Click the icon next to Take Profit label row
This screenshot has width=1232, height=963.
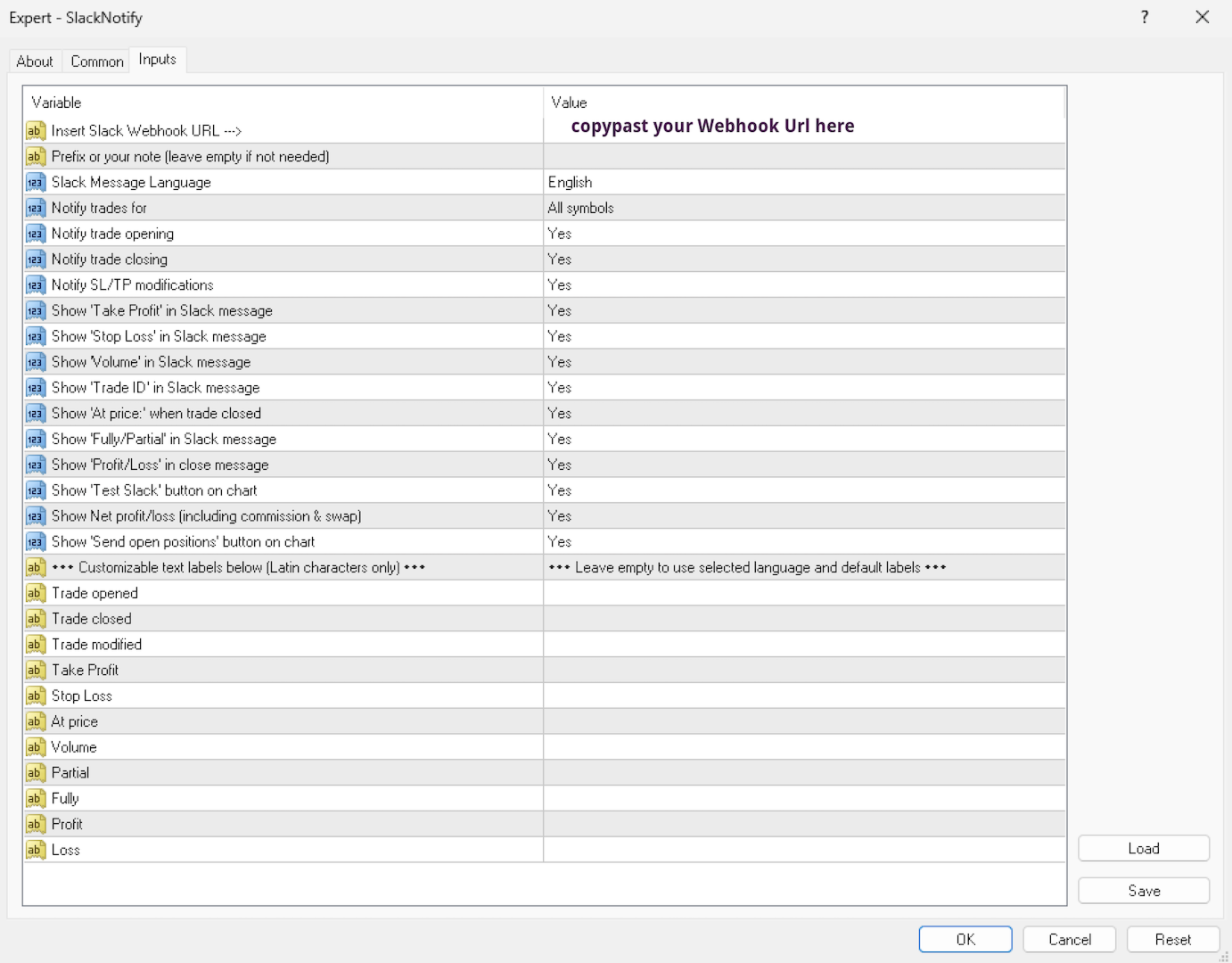(x=35, y=671)
